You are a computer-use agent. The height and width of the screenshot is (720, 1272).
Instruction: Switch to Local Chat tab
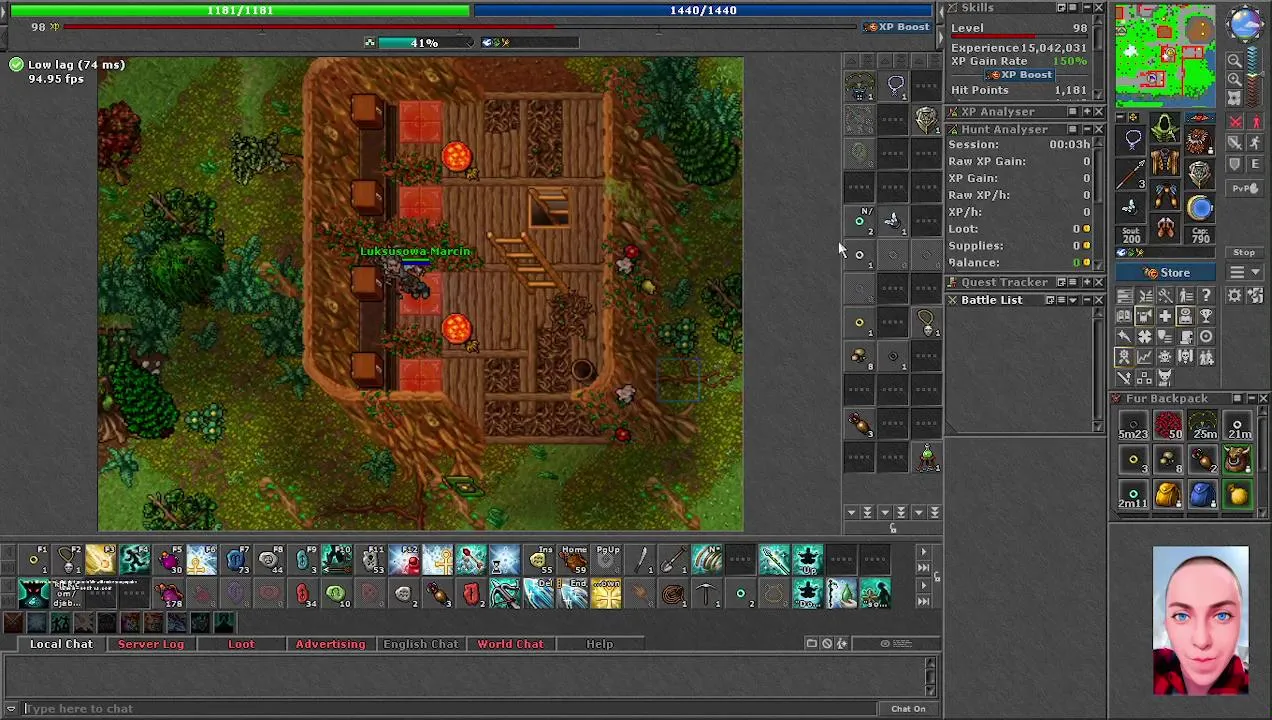point(61,644)
